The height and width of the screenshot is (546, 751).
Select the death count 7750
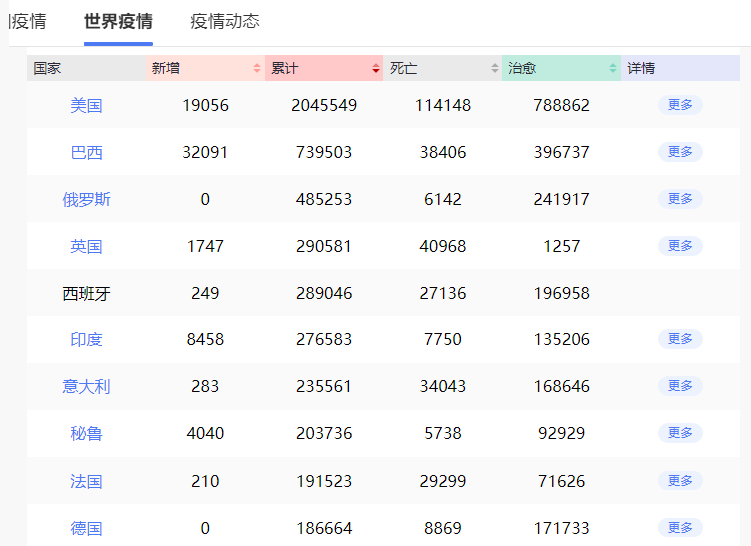[443, 340]
